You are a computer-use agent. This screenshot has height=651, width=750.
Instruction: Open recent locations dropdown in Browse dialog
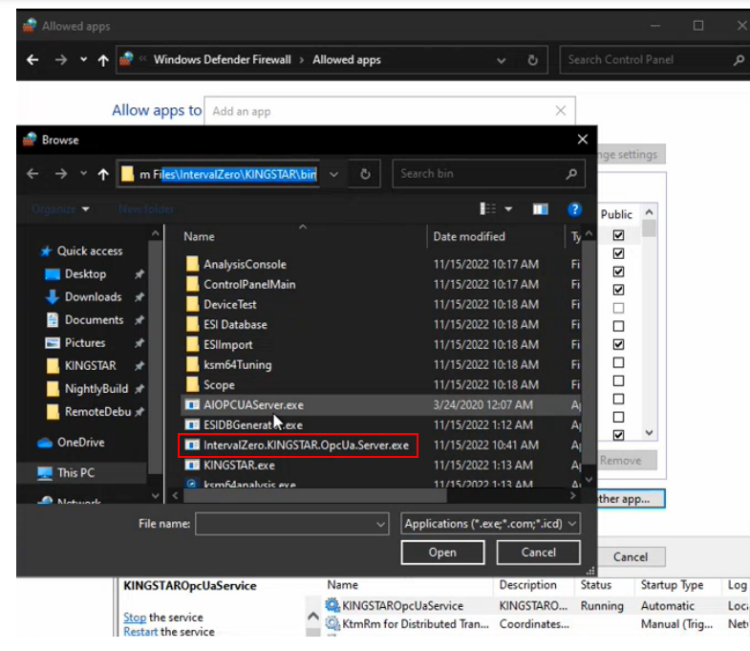click(84, 173)
